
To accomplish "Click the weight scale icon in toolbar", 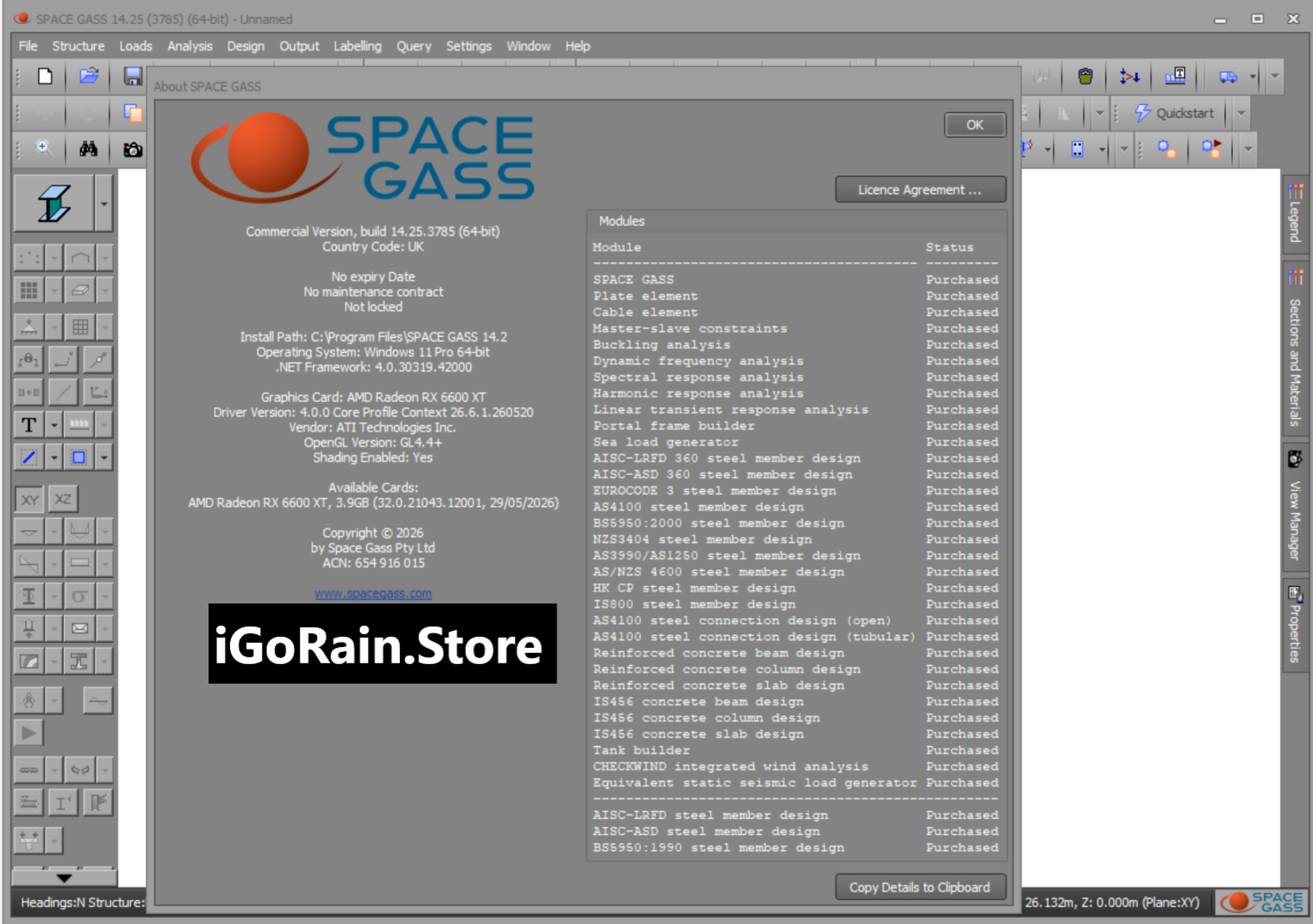I will point(1086,76).
